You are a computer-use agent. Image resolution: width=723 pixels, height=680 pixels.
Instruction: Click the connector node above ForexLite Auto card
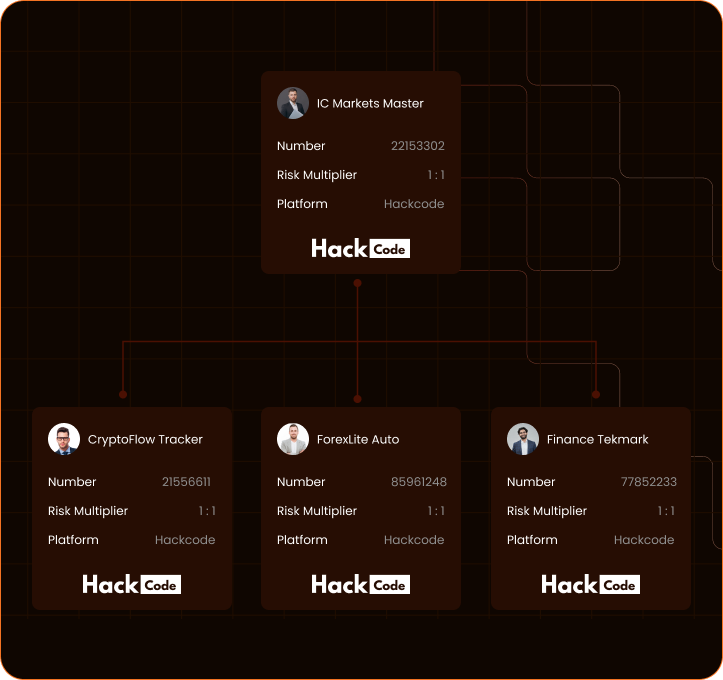pos(357,399)
